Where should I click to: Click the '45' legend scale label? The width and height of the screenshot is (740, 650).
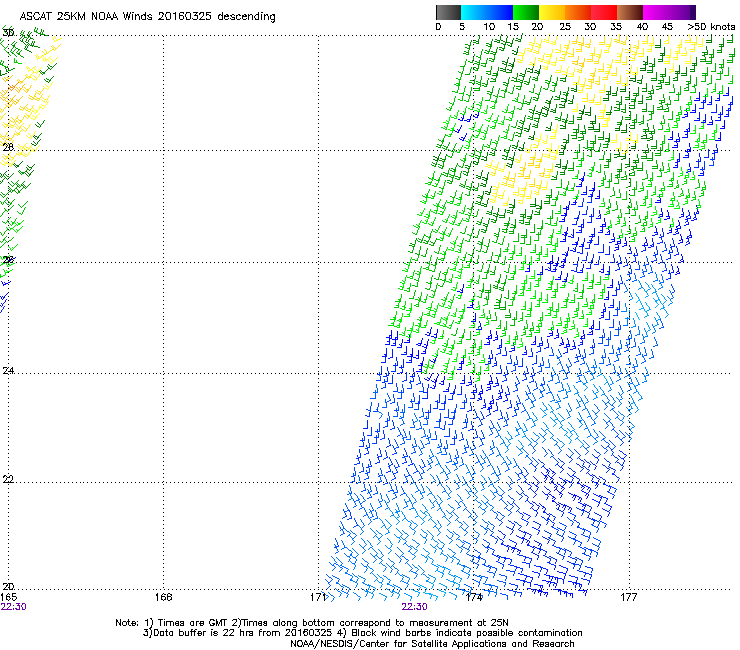pos(667,27)
